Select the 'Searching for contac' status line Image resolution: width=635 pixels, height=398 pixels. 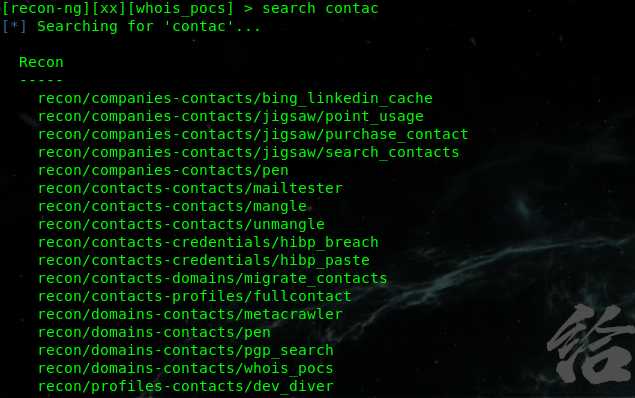pyautogui.click(x=131, y=27)
